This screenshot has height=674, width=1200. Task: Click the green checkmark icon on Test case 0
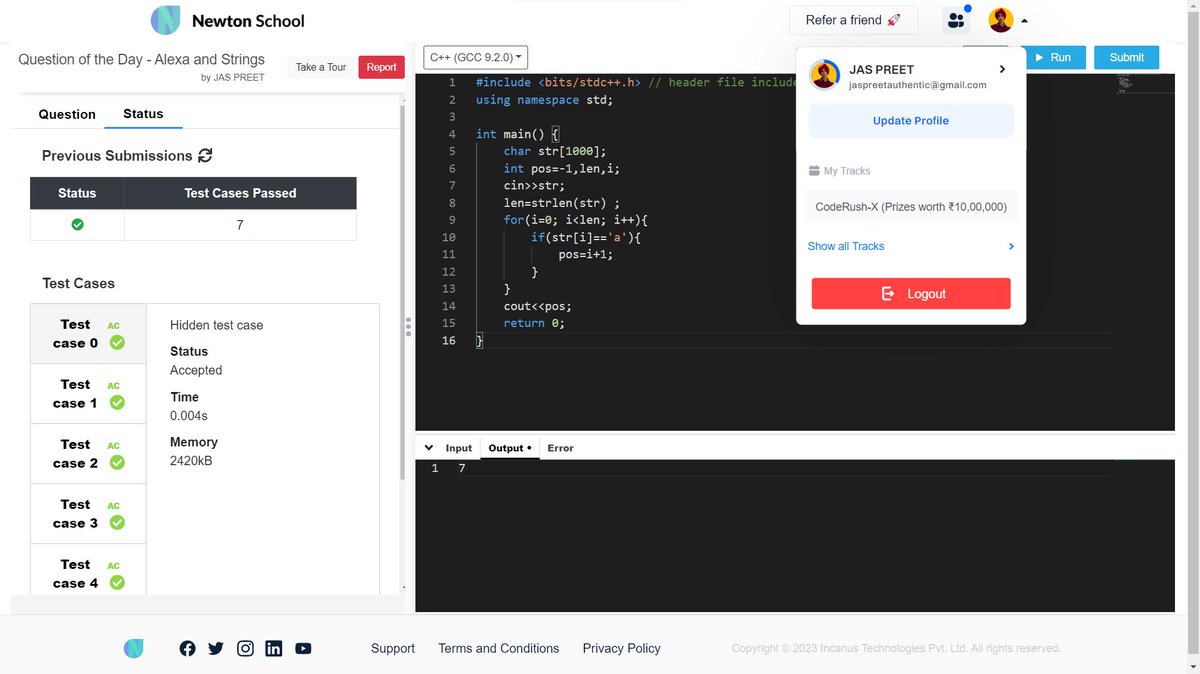117,343
